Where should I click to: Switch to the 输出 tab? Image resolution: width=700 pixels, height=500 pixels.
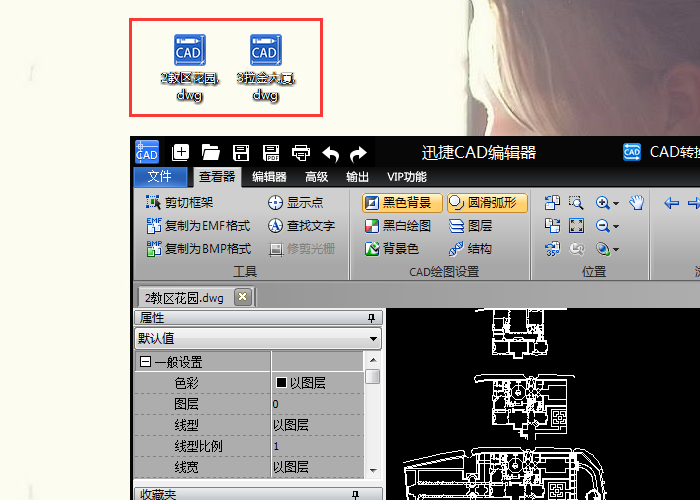(357, 177)
